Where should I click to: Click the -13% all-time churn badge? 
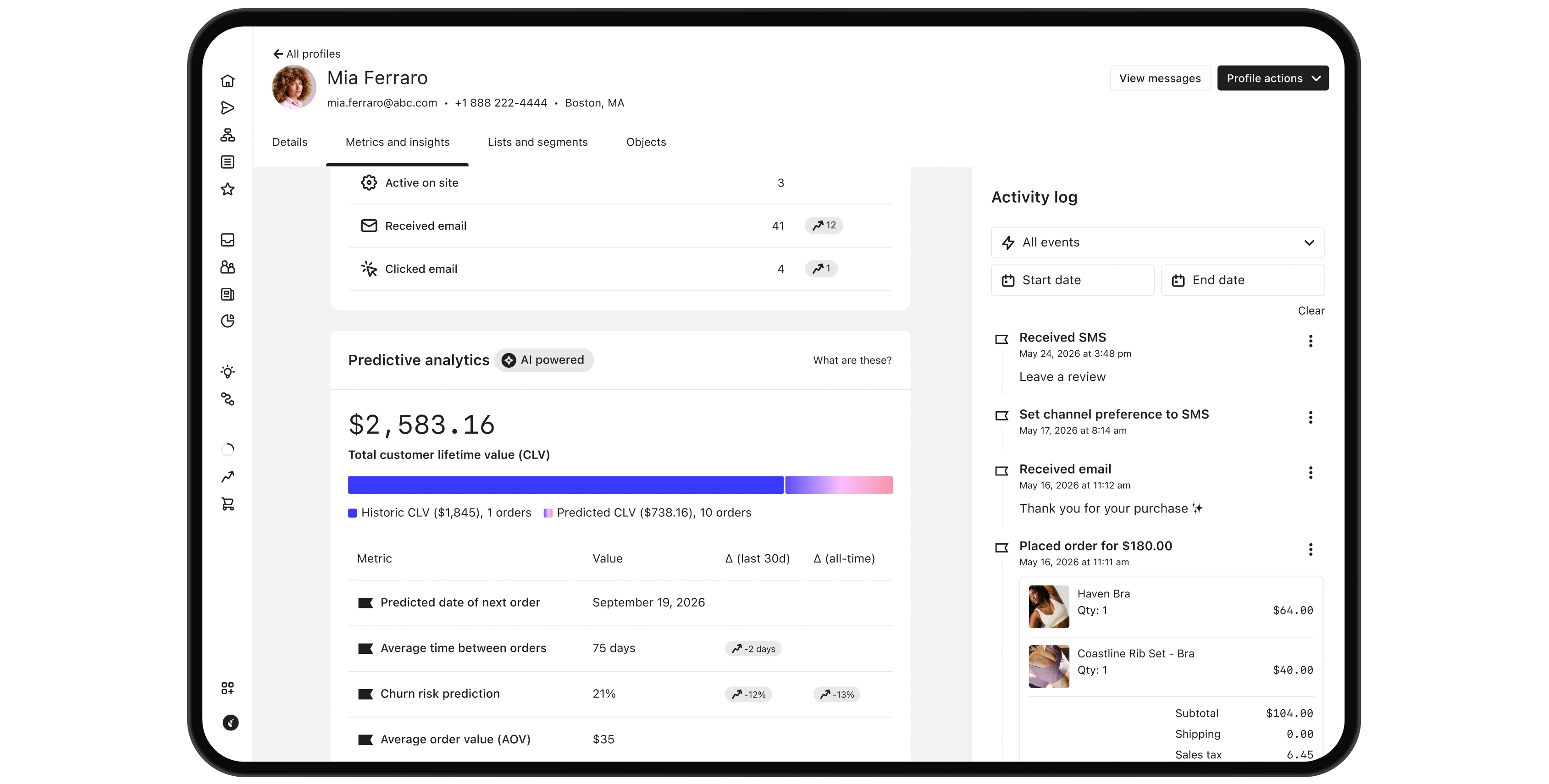tap(836, 695)
